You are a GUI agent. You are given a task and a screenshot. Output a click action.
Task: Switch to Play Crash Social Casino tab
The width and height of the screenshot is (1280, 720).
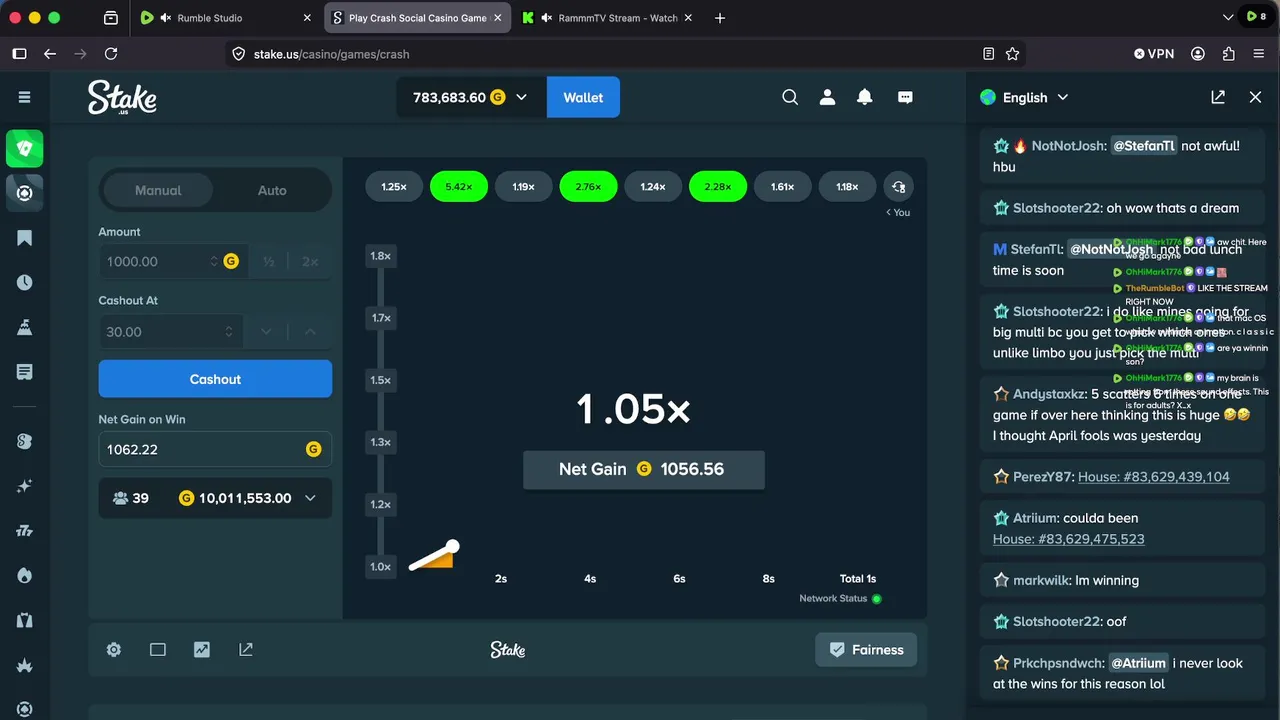tap(416, 18)
